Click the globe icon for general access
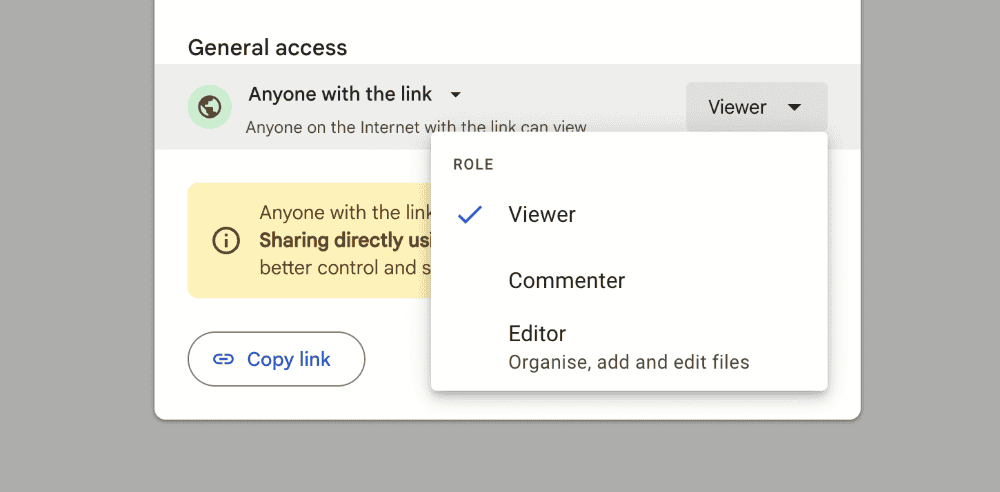This screenshot has width=1000, height=492. coord(210,106)
